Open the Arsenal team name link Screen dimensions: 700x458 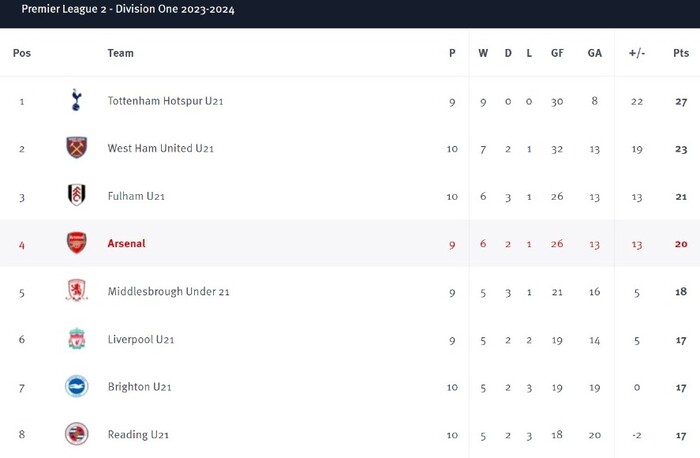point(126,243)
